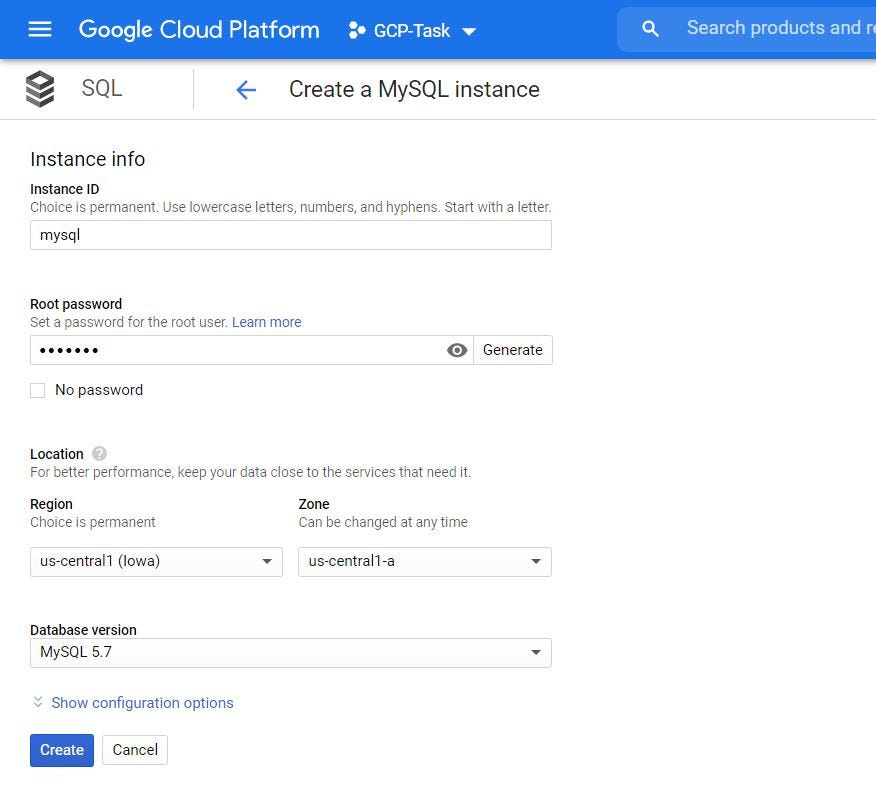Viewport: 876px width, 791px height.
Task: Click the blue Create button
Action: point(62,750)
